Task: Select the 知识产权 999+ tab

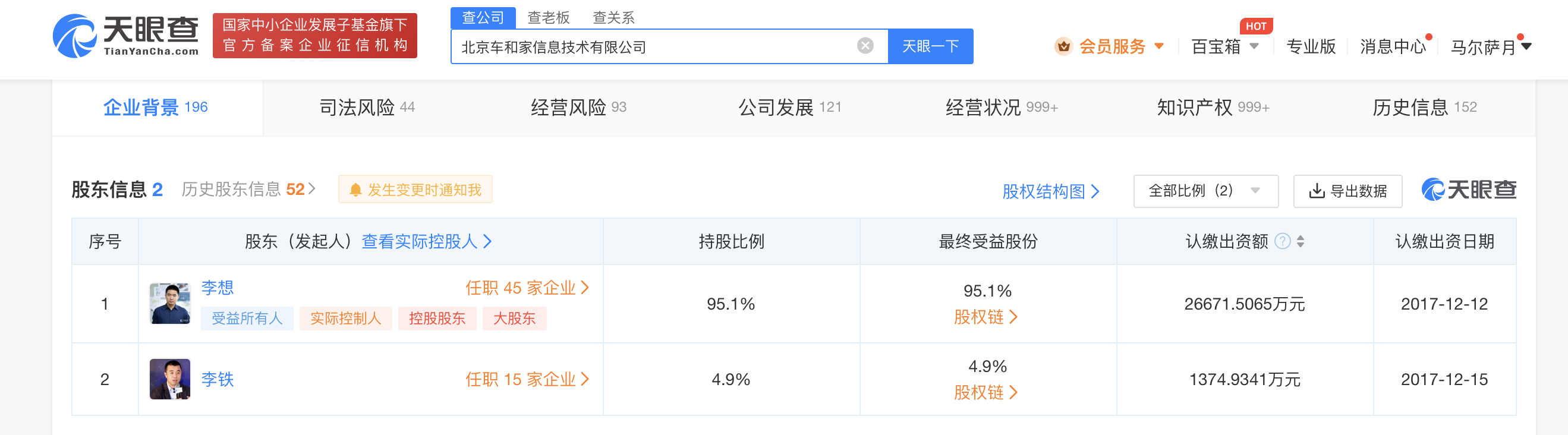Action: click(x=1213, y=108)
